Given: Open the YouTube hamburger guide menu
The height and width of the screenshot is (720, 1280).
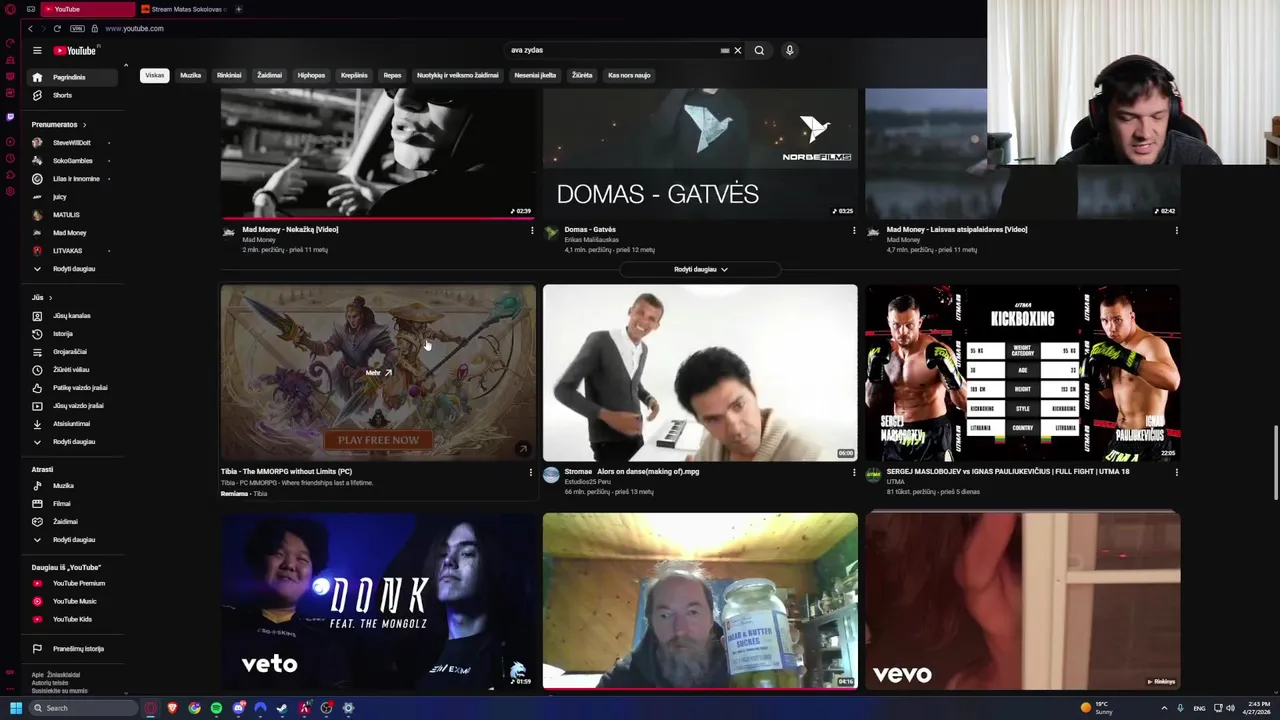Looking at the screenshot, I should [x=37, y=50].
